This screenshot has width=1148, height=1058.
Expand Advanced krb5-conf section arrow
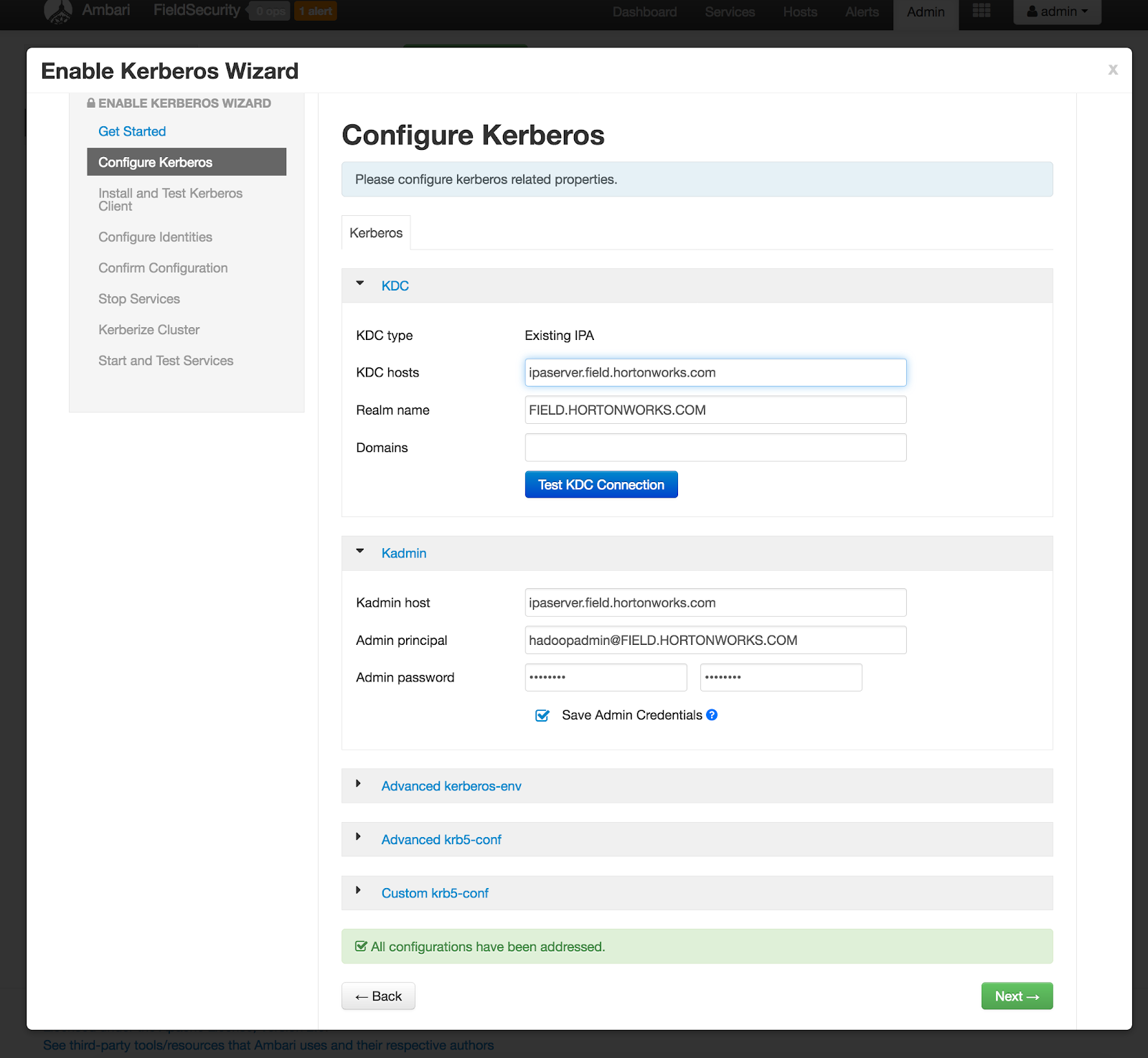pos(358,837)
